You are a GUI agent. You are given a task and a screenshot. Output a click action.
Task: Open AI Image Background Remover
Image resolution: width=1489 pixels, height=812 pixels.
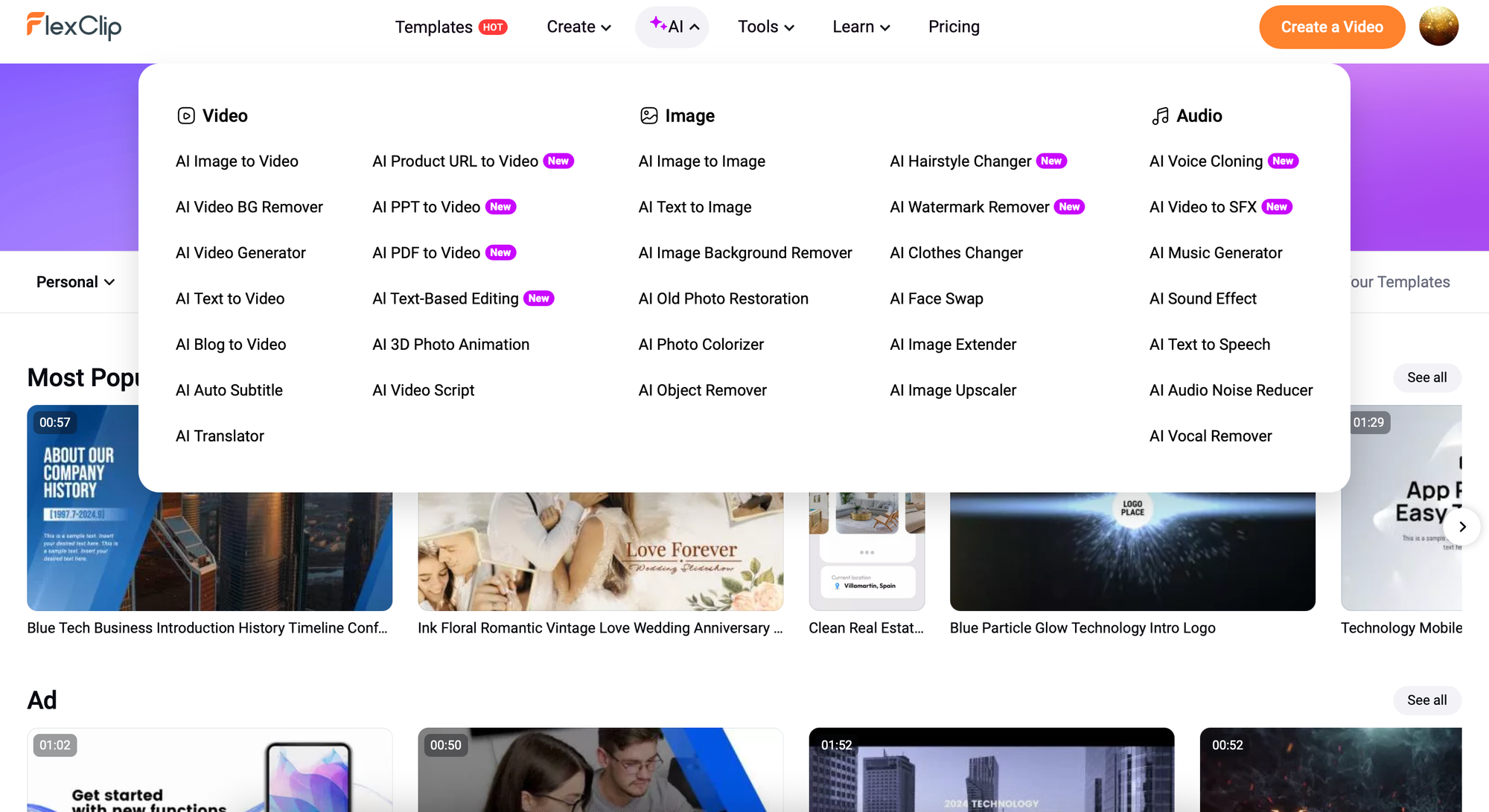click(745, 253)
